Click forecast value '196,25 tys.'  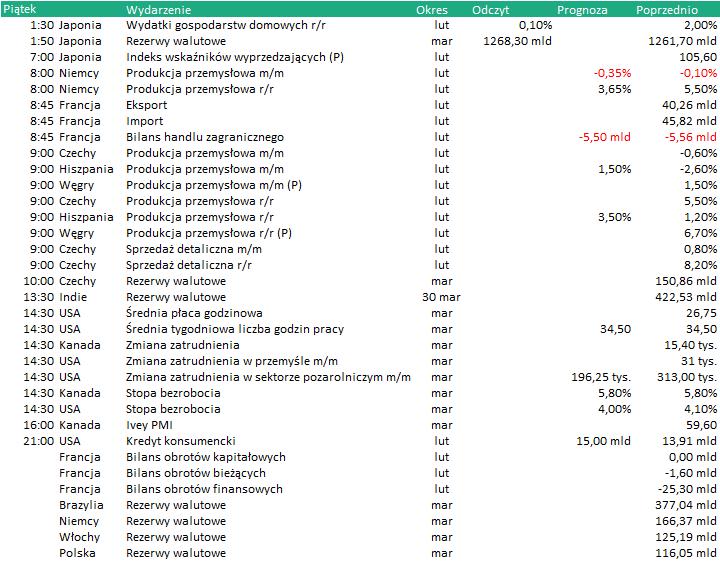(601, 377)
